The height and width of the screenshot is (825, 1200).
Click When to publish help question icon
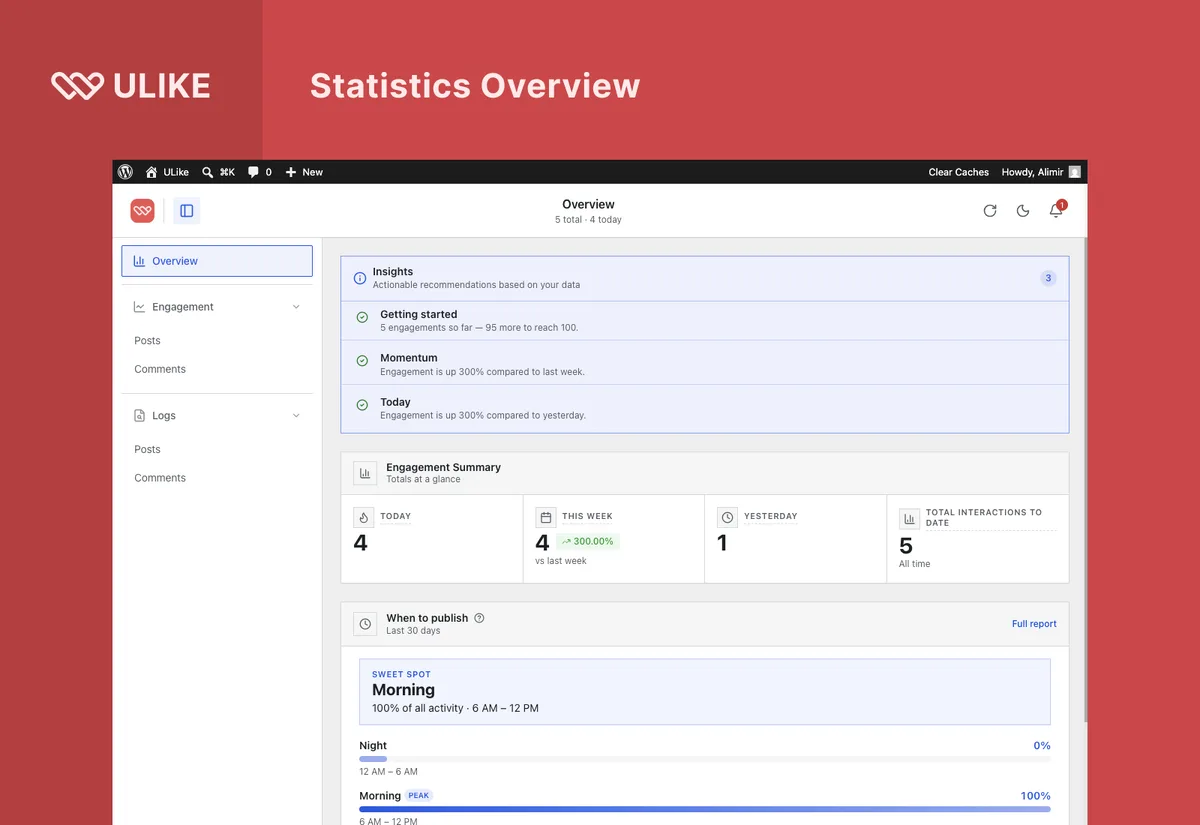479,618
